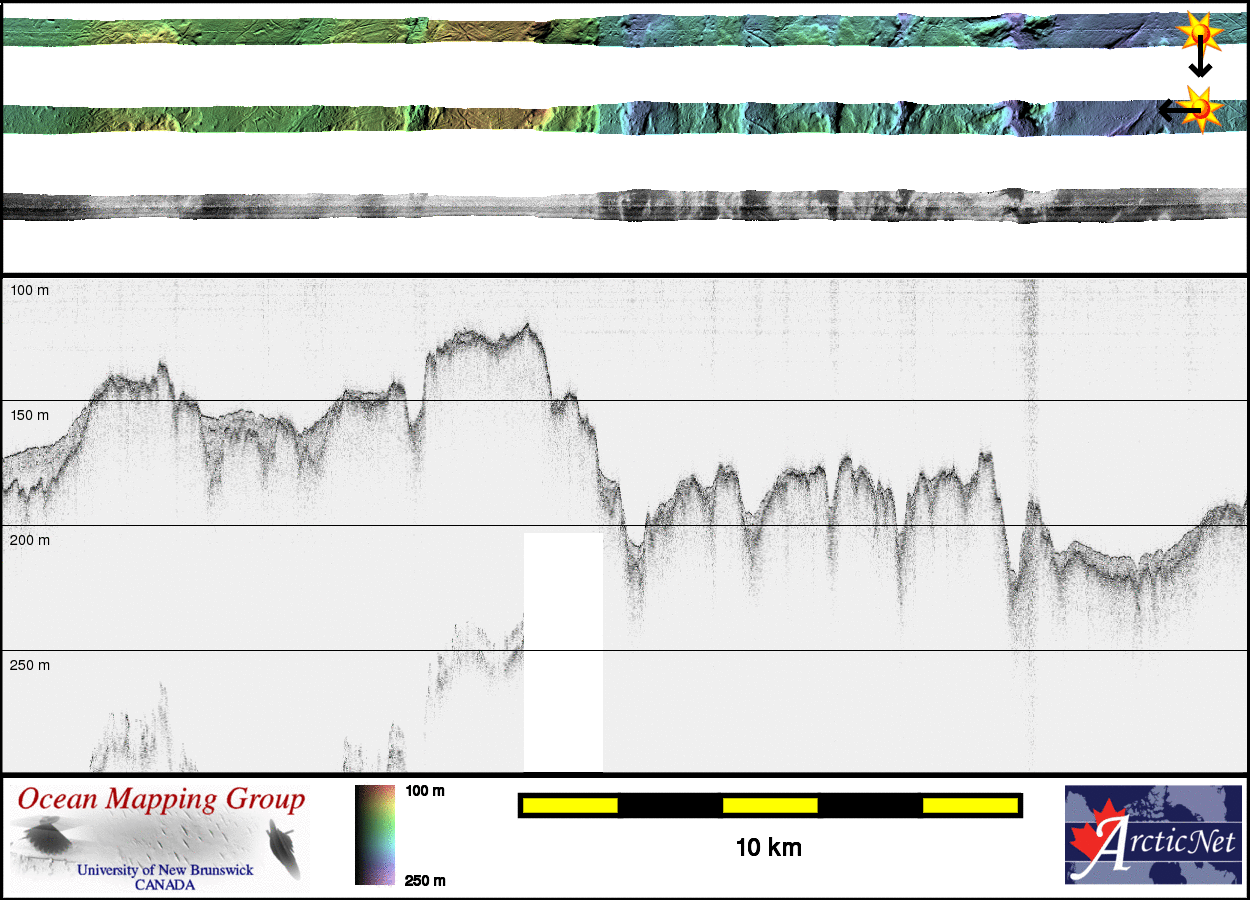Click the depth color scale swatch
The height and width of the screenshot is (900, 1250).
[375, 834]
